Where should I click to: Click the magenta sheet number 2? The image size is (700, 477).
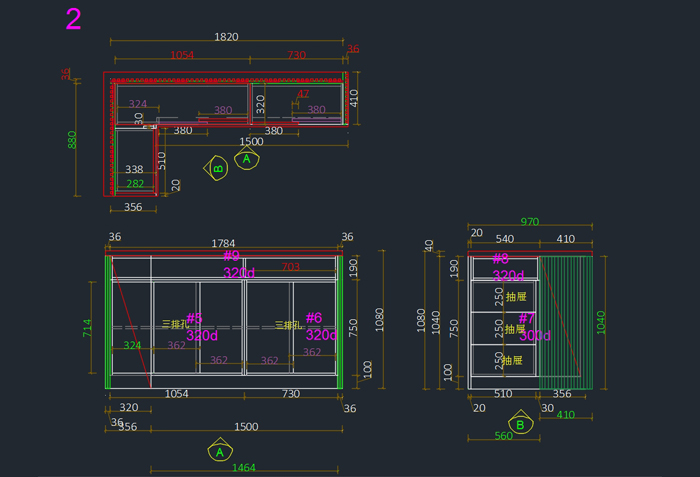73,19
